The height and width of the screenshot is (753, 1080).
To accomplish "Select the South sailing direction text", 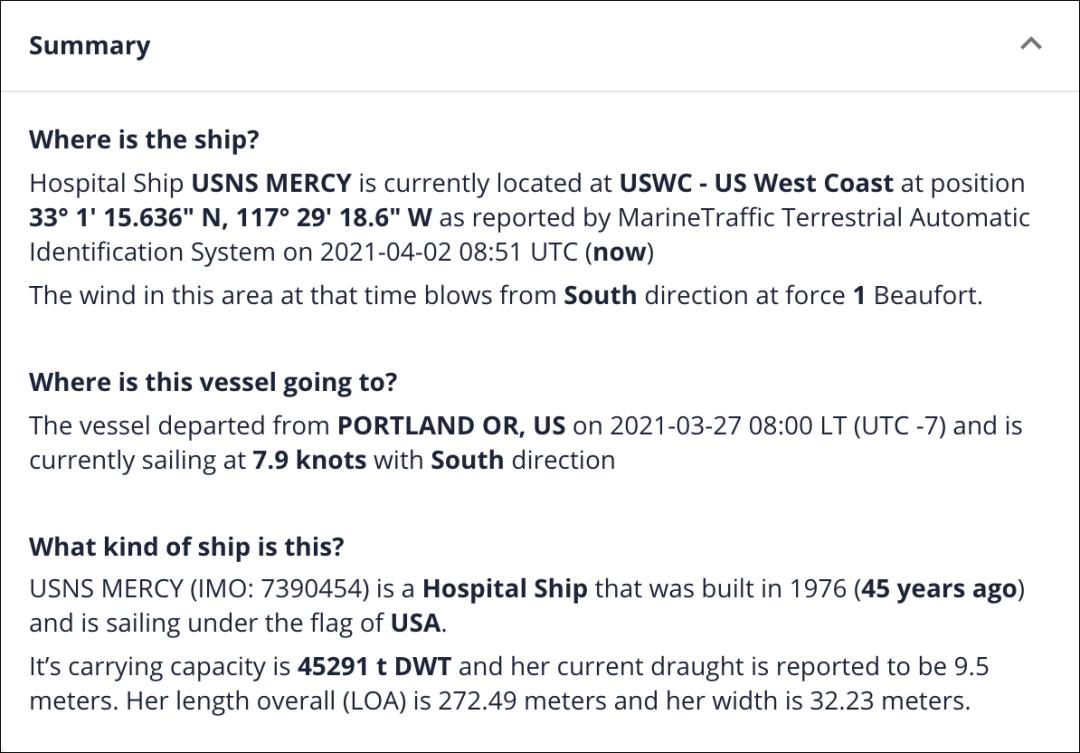I will [x=467, y=460].
